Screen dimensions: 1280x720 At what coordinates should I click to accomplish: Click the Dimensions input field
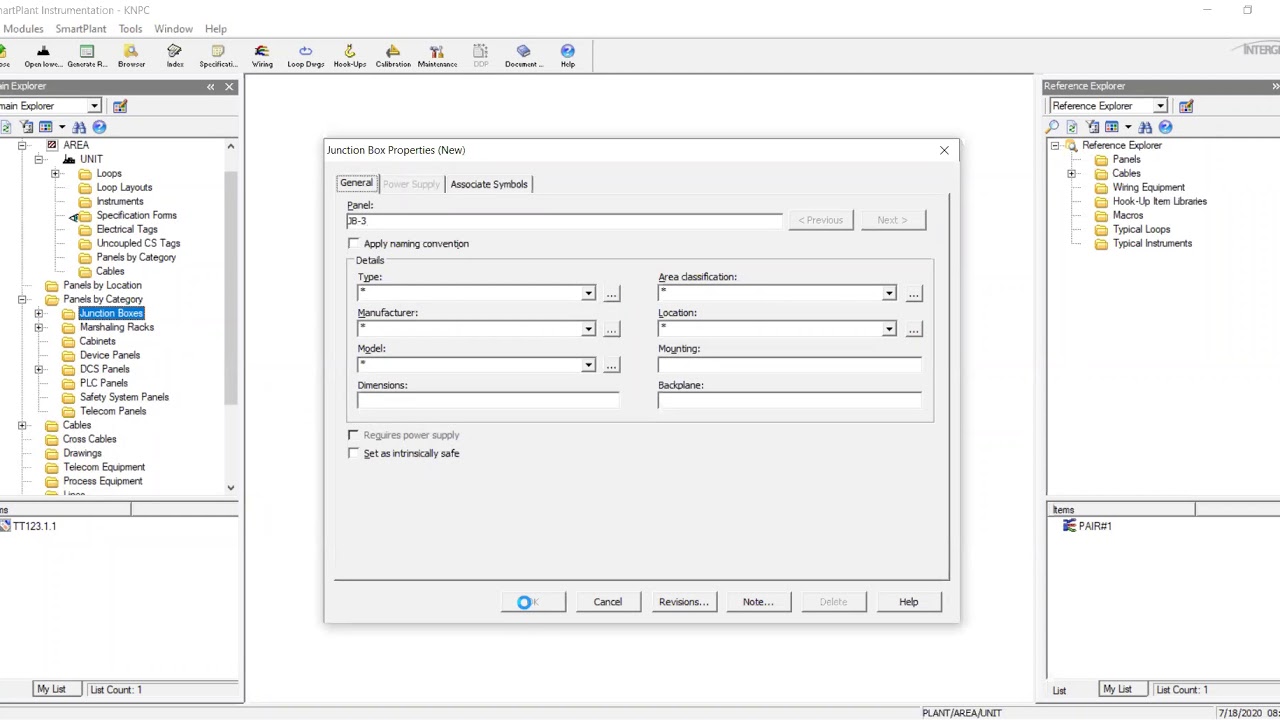point(488,401)
